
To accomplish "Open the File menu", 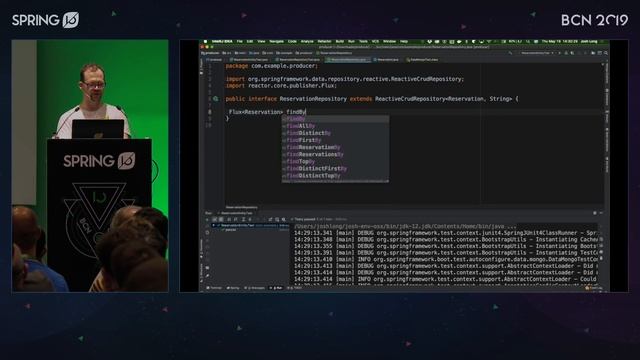I will [240, 42].
